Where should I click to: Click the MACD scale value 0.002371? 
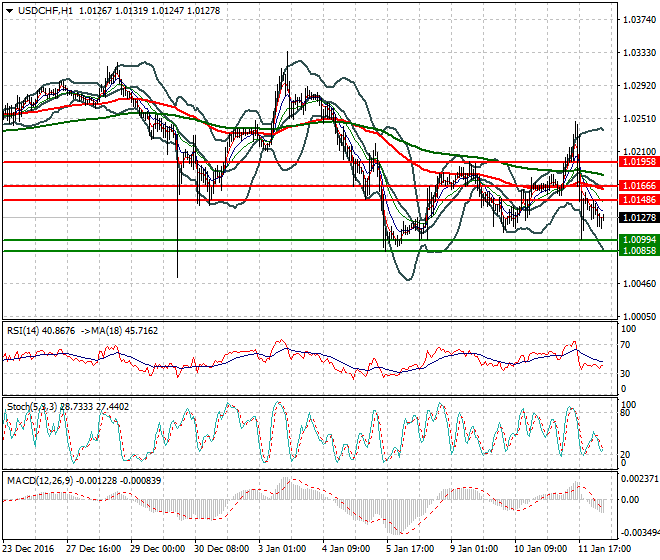coord(639,479)
